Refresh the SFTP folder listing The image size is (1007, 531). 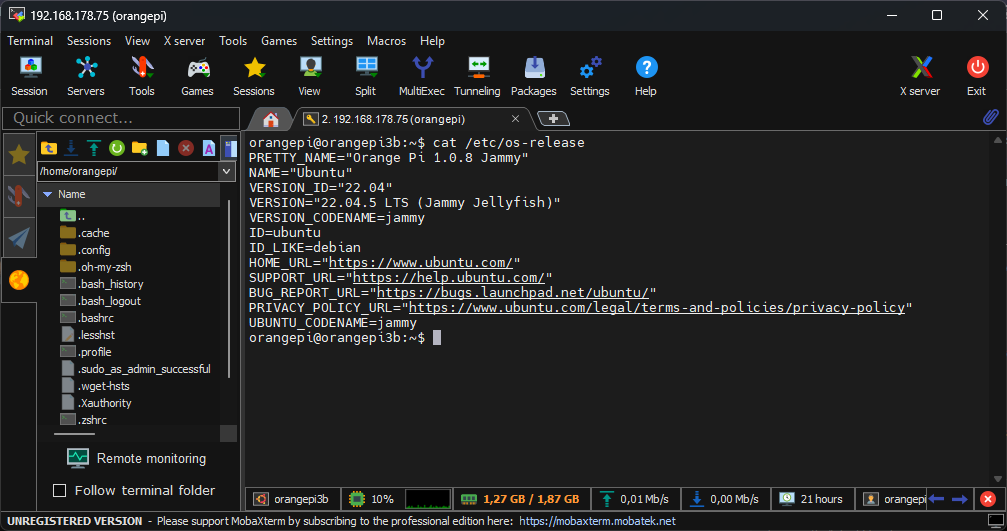[x=117, y=148]
